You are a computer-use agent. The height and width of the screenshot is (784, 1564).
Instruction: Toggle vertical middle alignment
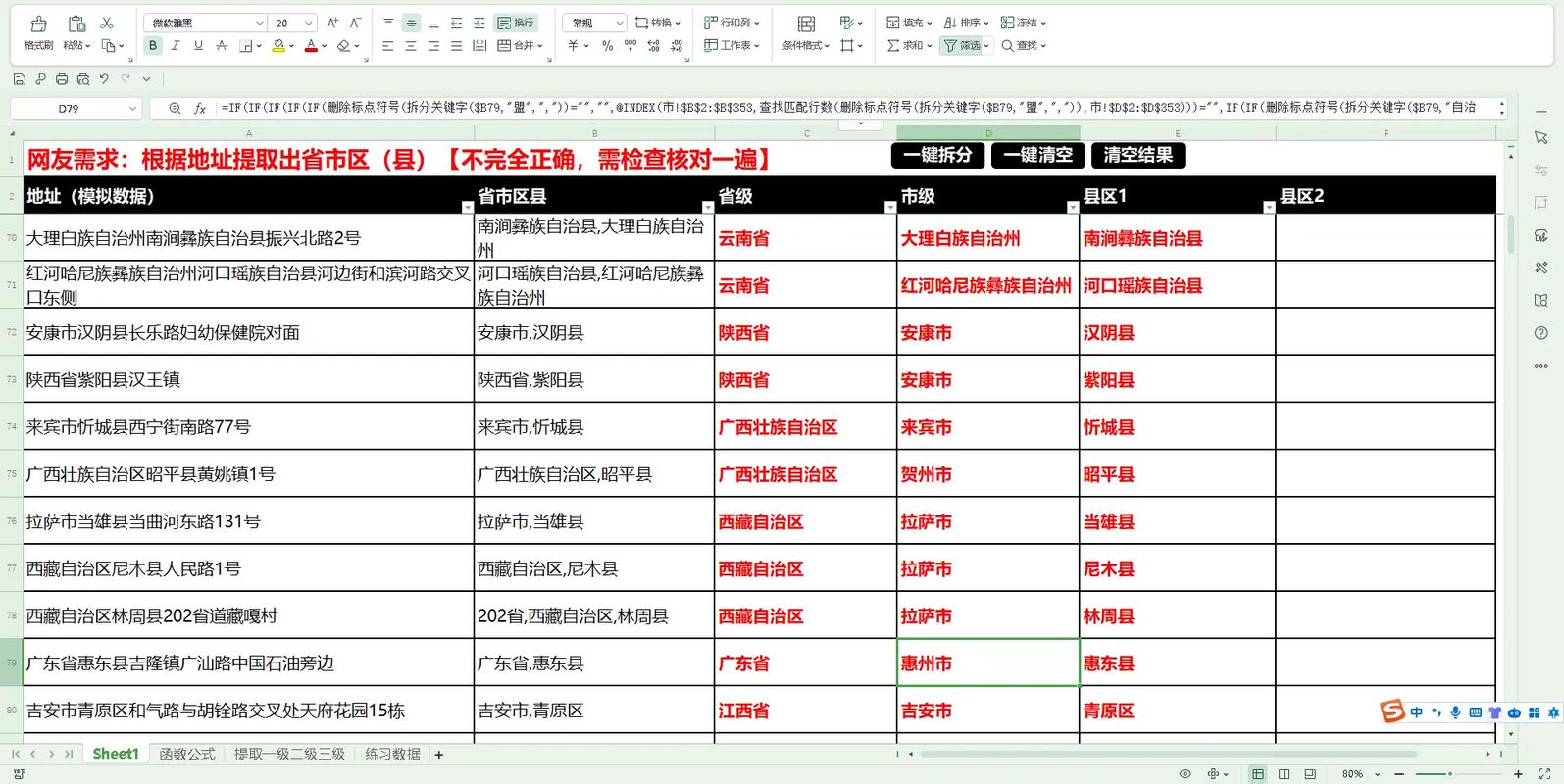pos(411,23)
